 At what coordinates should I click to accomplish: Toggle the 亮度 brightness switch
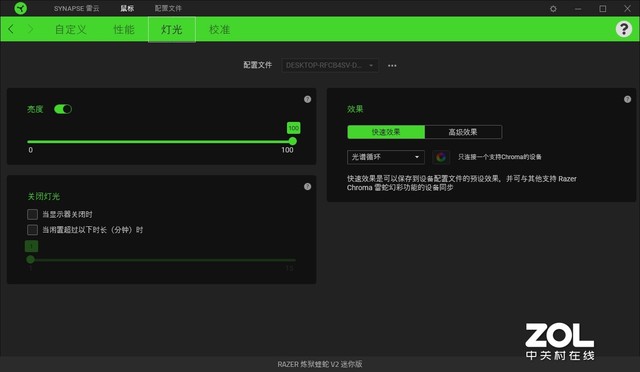[63, 109]
